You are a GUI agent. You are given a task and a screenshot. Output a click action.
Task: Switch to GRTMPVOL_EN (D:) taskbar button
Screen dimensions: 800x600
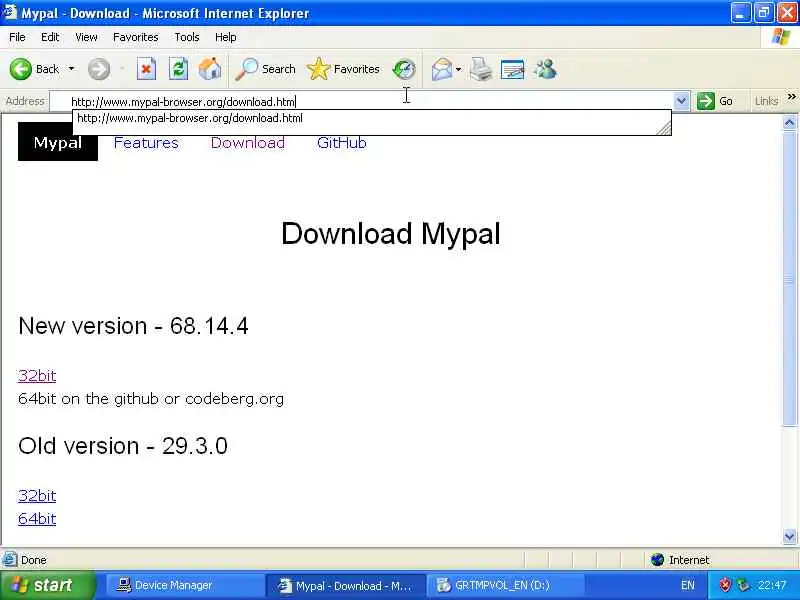pyautogui.click(x=505, y=586)
